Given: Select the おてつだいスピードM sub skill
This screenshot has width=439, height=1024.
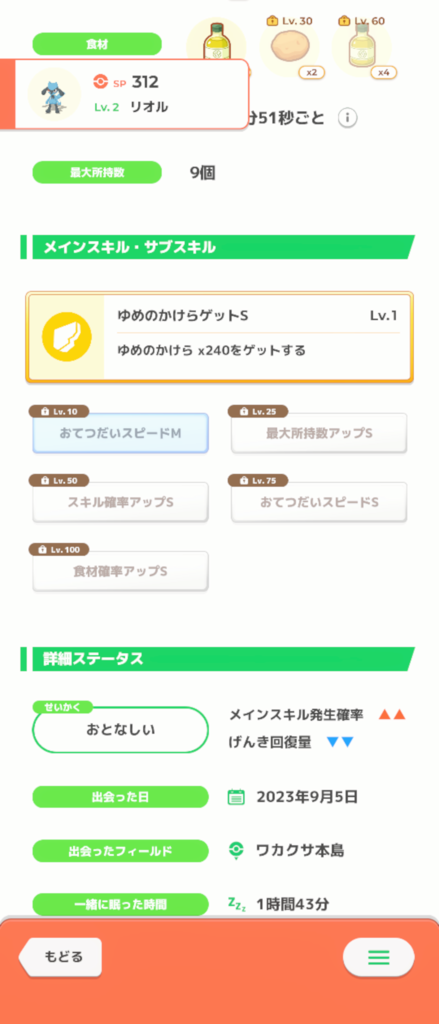Looking at the screenshot, I should coord(121,433).
